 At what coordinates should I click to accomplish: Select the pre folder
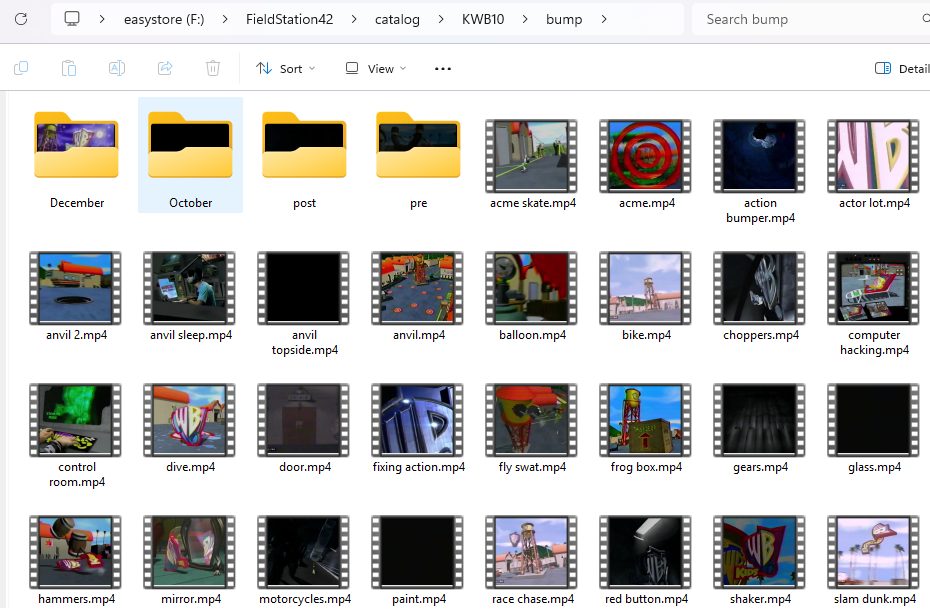418,155
